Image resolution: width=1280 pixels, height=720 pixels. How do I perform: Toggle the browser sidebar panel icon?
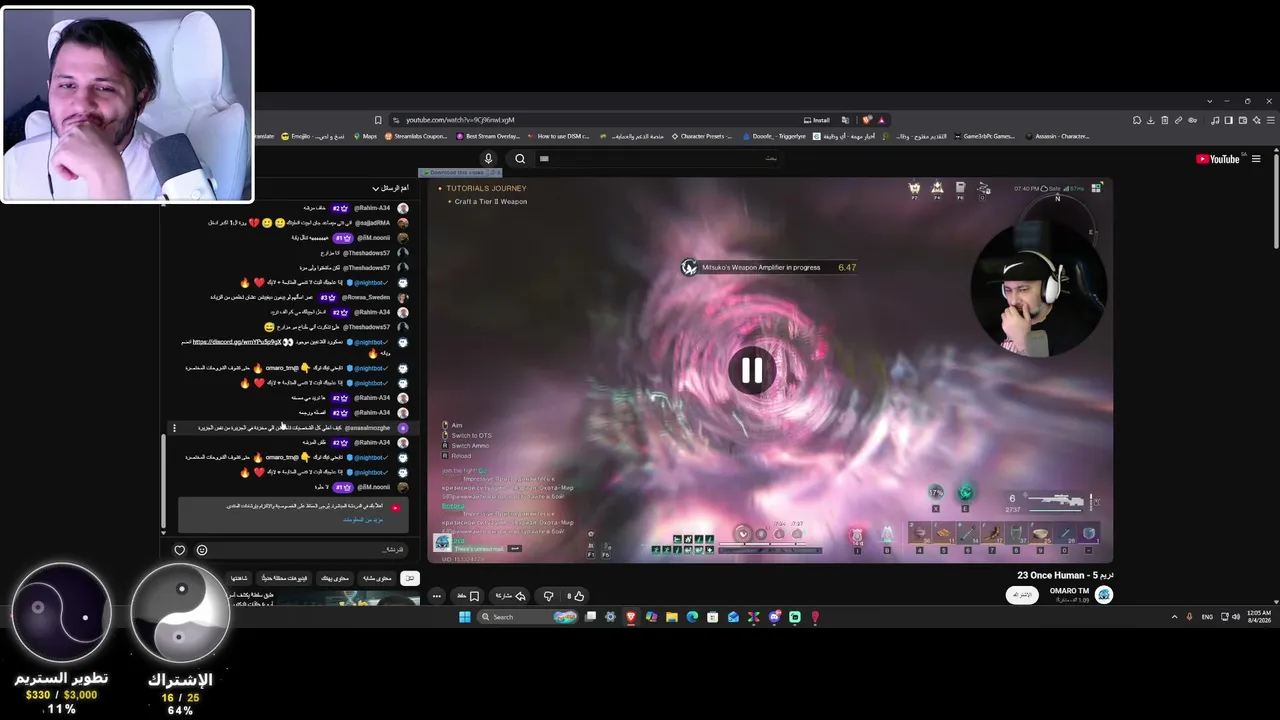pos(1229,120)
